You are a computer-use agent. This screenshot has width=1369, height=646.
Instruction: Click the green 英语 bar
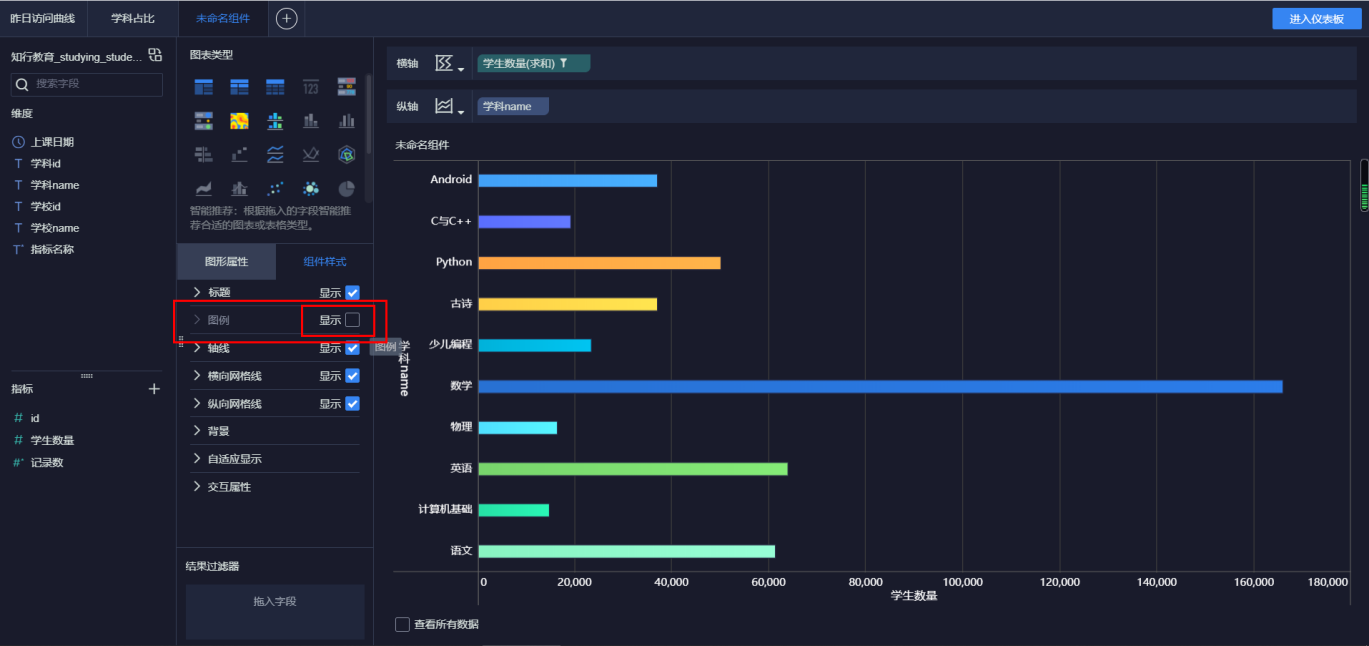633,469
